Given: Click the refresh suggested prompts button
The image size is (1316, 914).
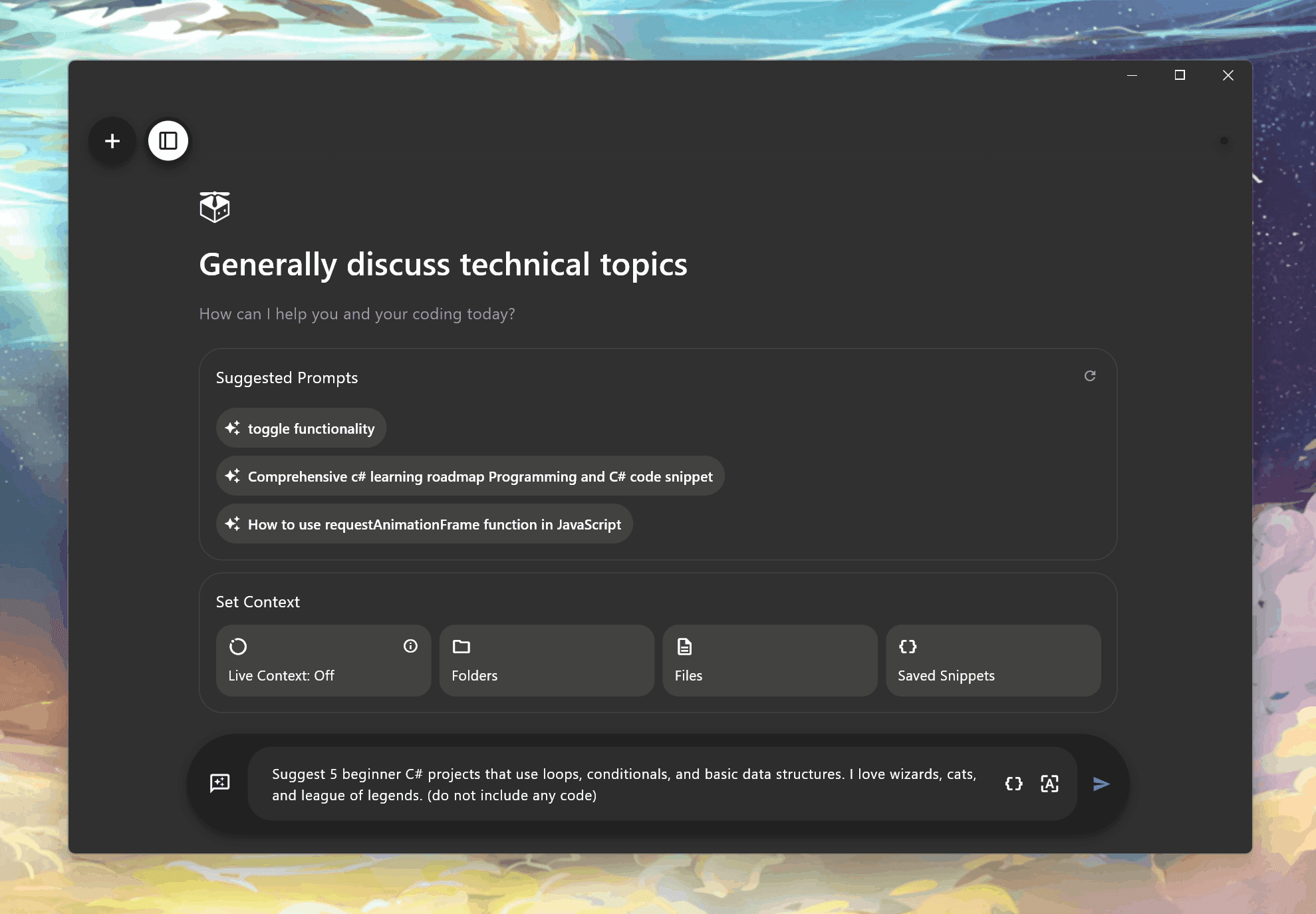Looking at the screenshot, I should pos(1090,375).
